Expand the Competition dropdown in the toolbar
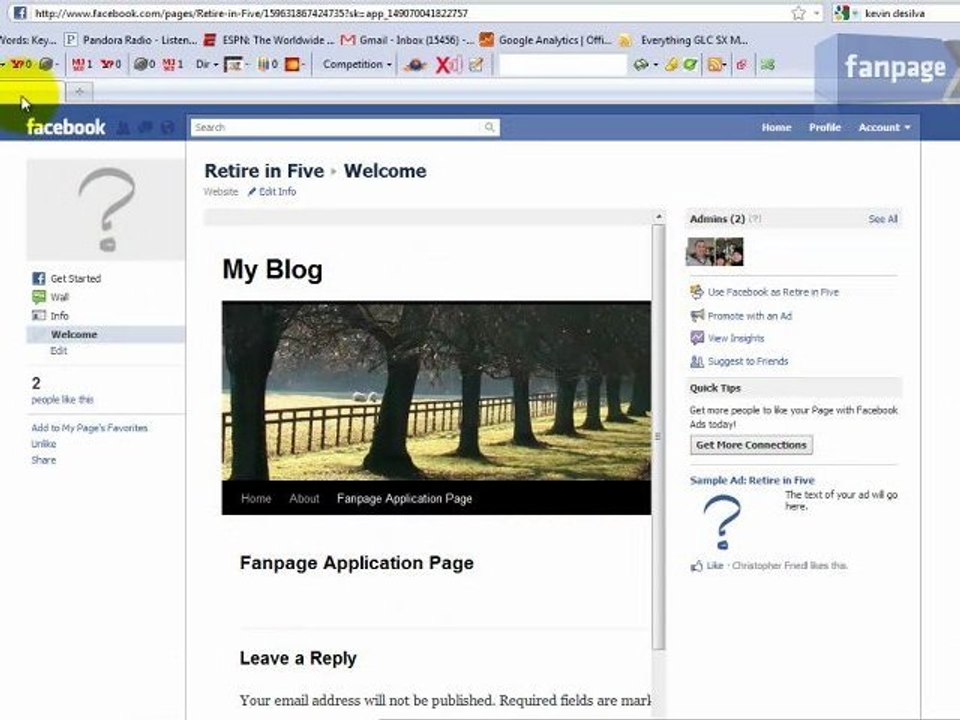This screenshot has width=960, height=720. tap(357, 64)
